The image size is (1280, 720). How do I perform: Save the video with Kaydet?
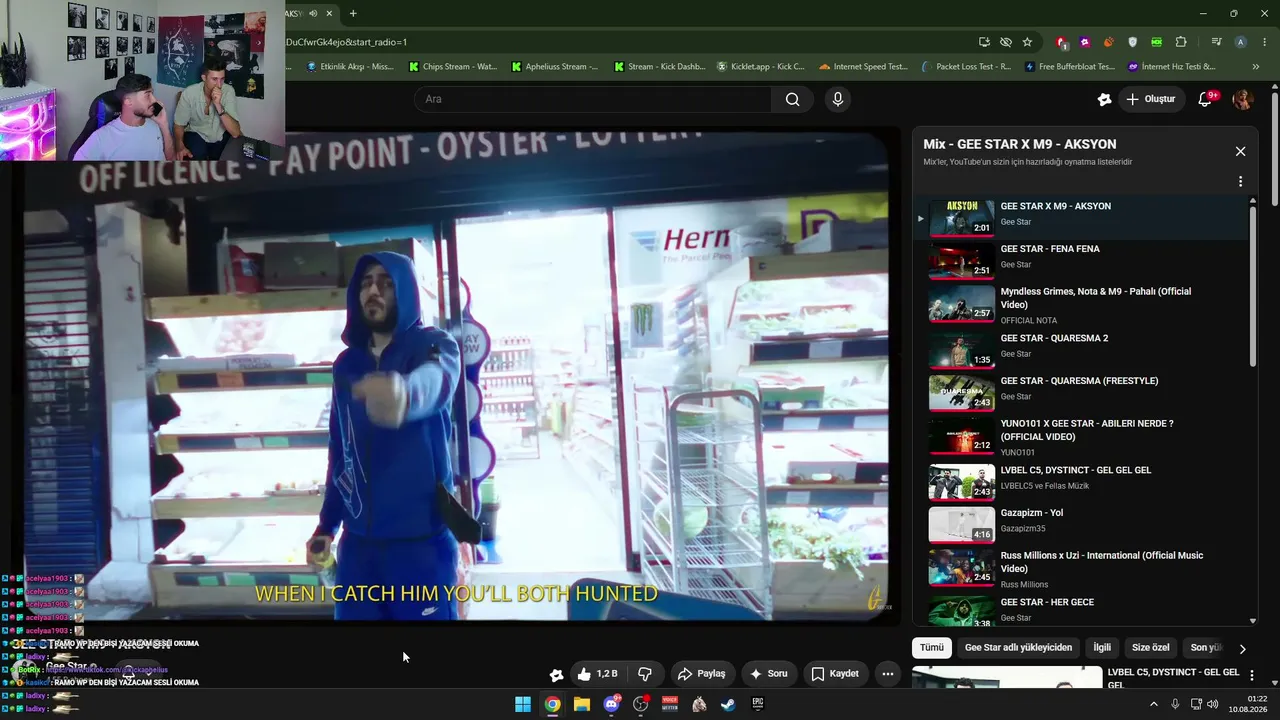(x=835, y=674)
